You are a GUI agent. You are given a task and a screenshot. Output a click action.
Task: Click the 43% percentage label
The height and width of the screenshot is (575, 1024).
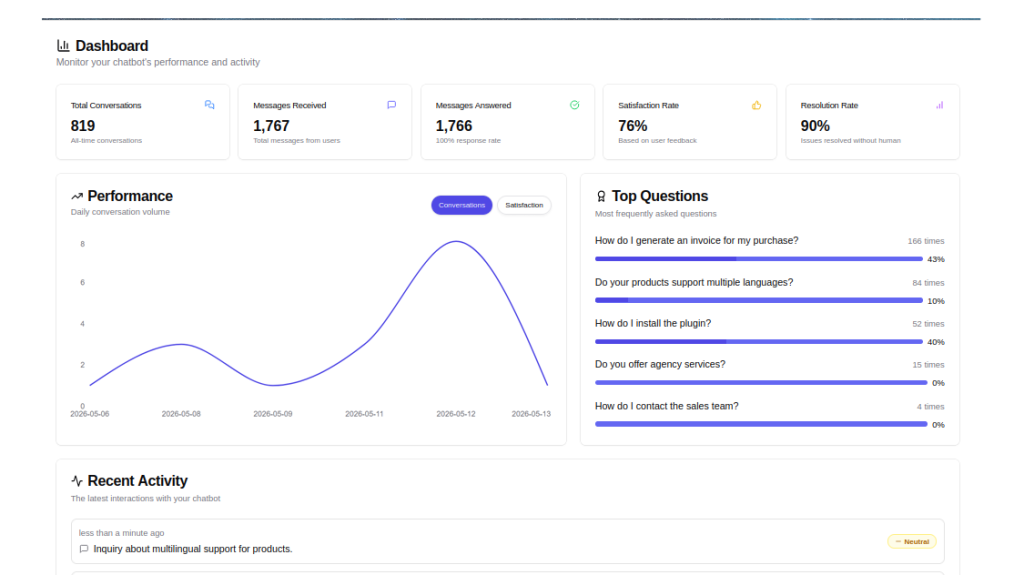point(936,259)
